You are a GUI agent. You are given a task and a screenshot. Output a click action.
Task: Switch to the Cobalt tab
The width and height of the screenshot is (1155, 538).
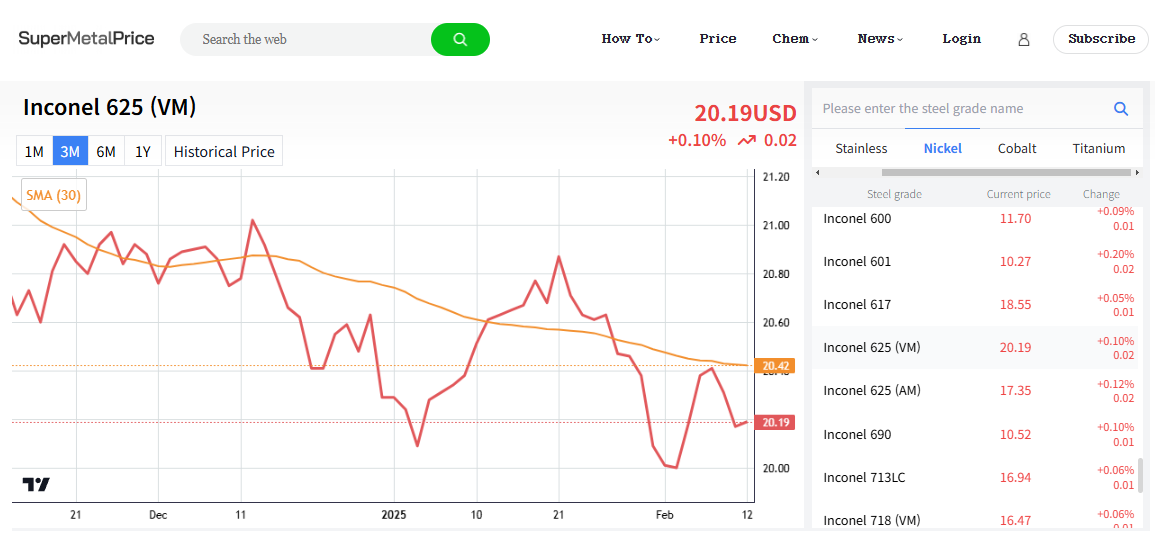coord(1017,148)
